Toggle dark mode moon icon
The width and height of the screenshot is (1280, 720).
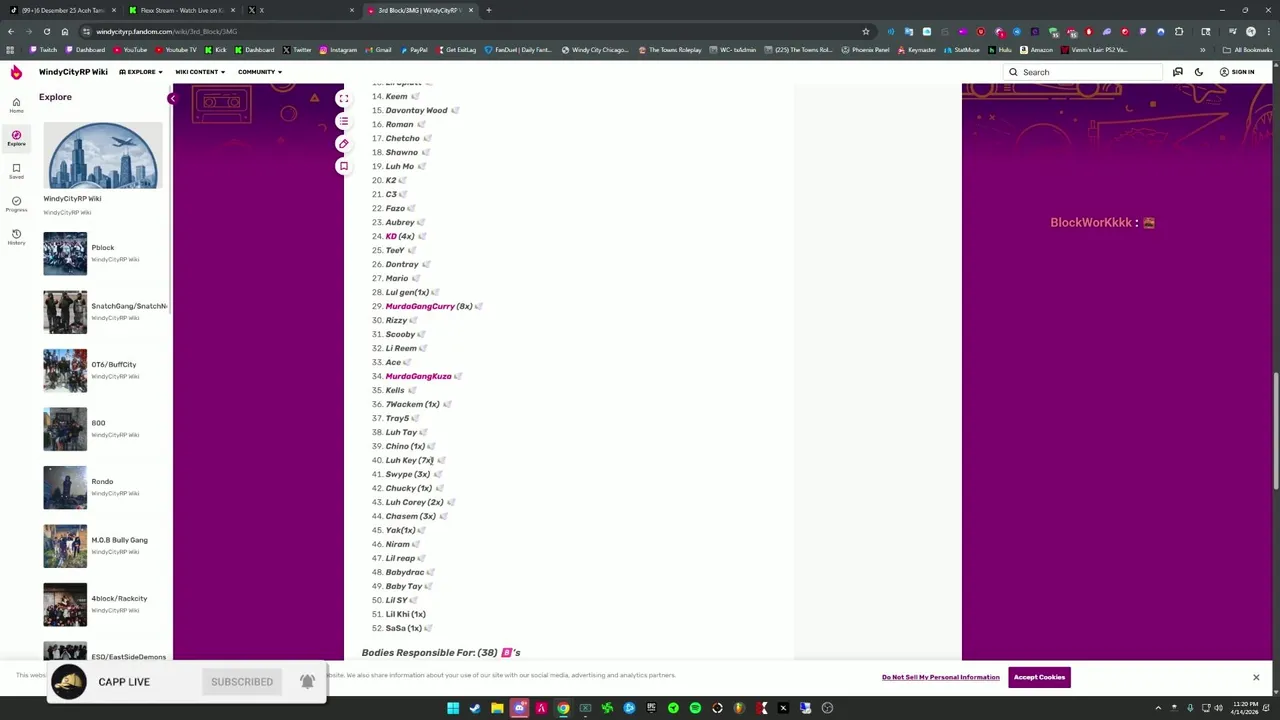tap(1199, 72)
